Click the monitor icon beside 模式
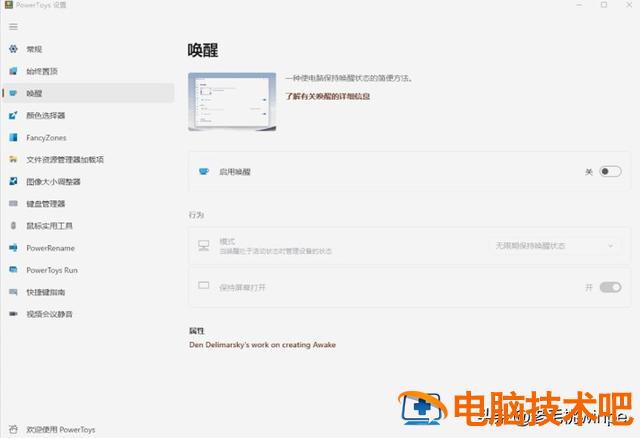The width and height of the screenshot is (640, 438). point(204,245)
